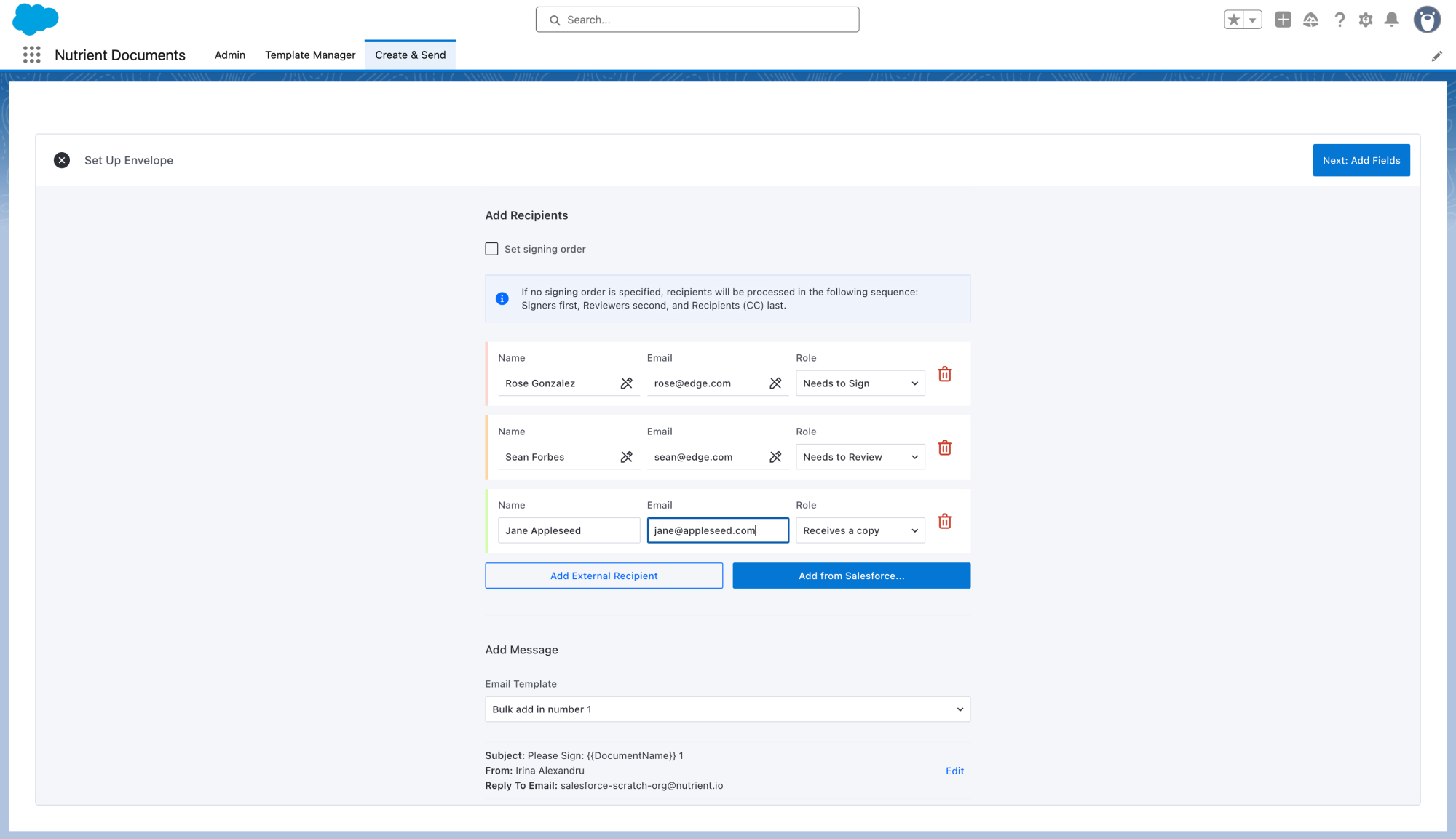Focus the global Search field

click(x=697, y=20)
